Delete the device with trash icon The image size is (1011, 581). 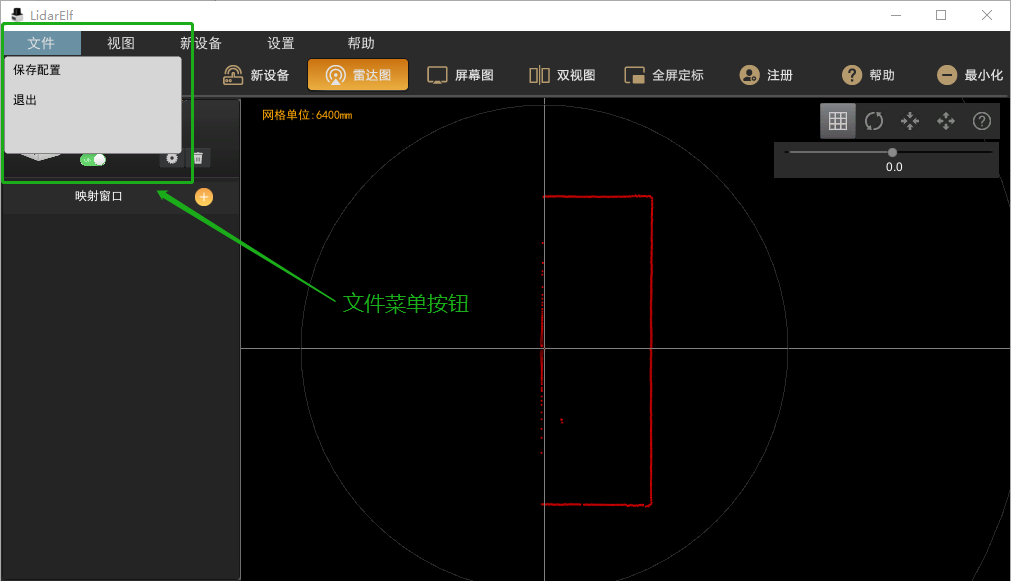[x=198, y=158]
